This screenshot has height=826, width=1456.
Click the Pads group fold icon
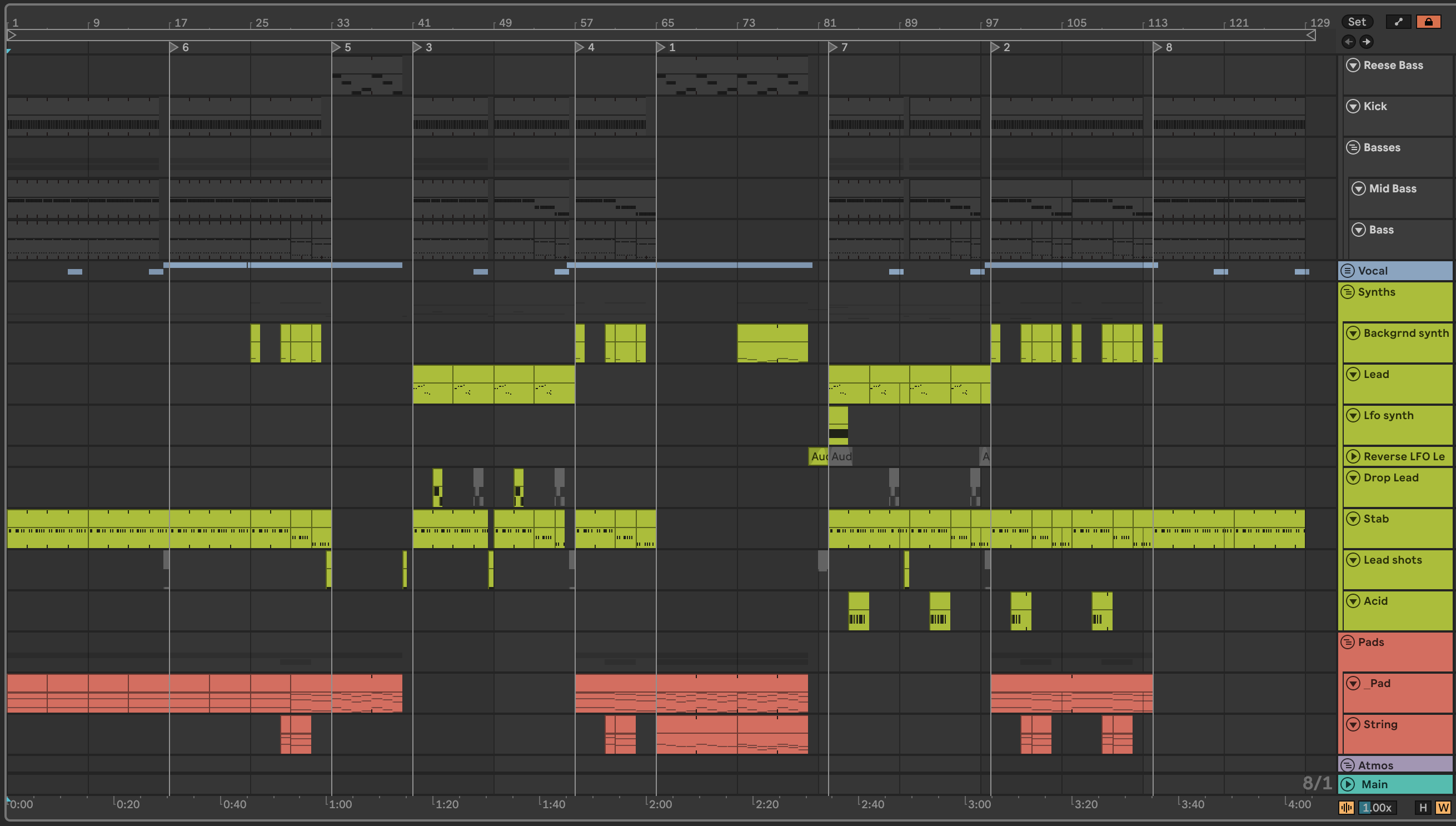tap(1348, 642)
